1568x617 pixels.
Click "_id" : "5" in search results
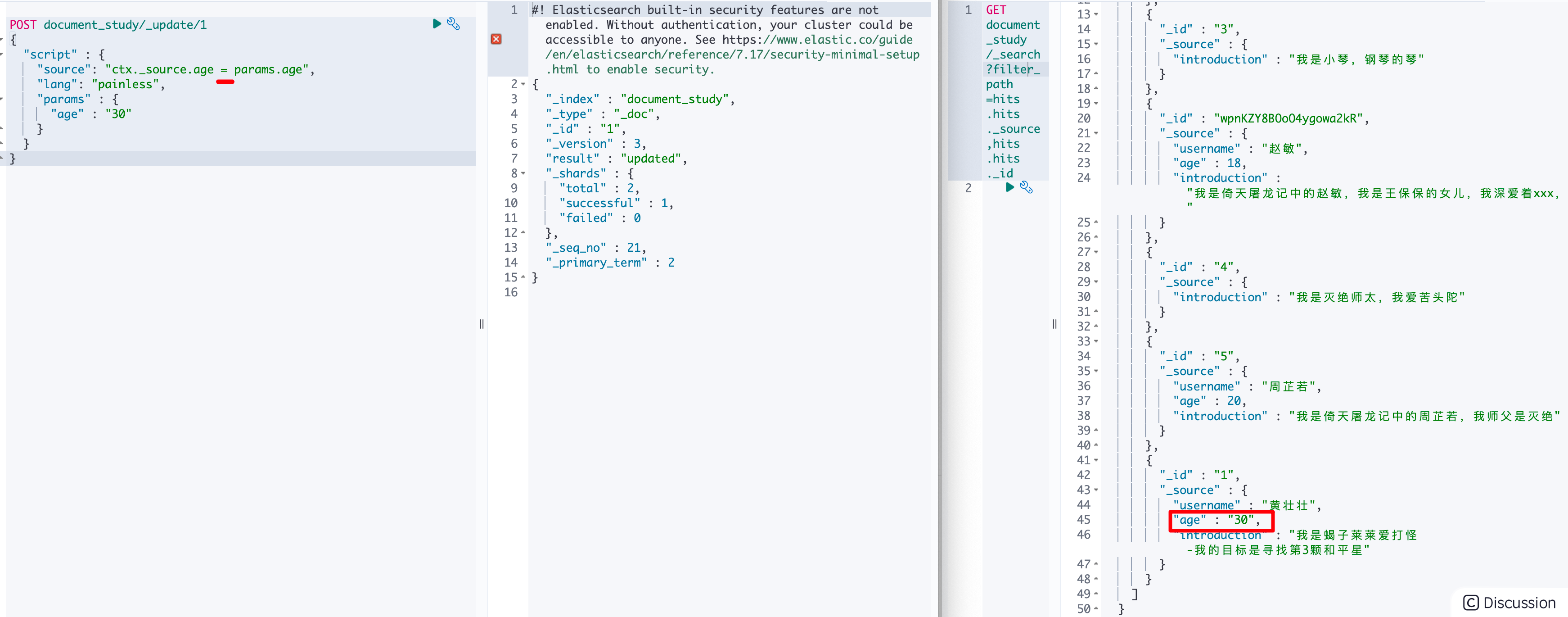[x=1199, y=356]
